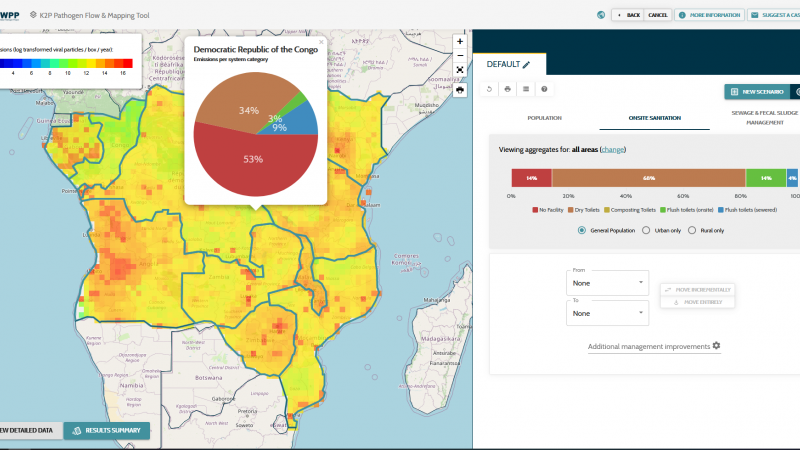Click the plus icon in New Scenario
Screen dimensions: 800x450
click(x=734, y=92)
